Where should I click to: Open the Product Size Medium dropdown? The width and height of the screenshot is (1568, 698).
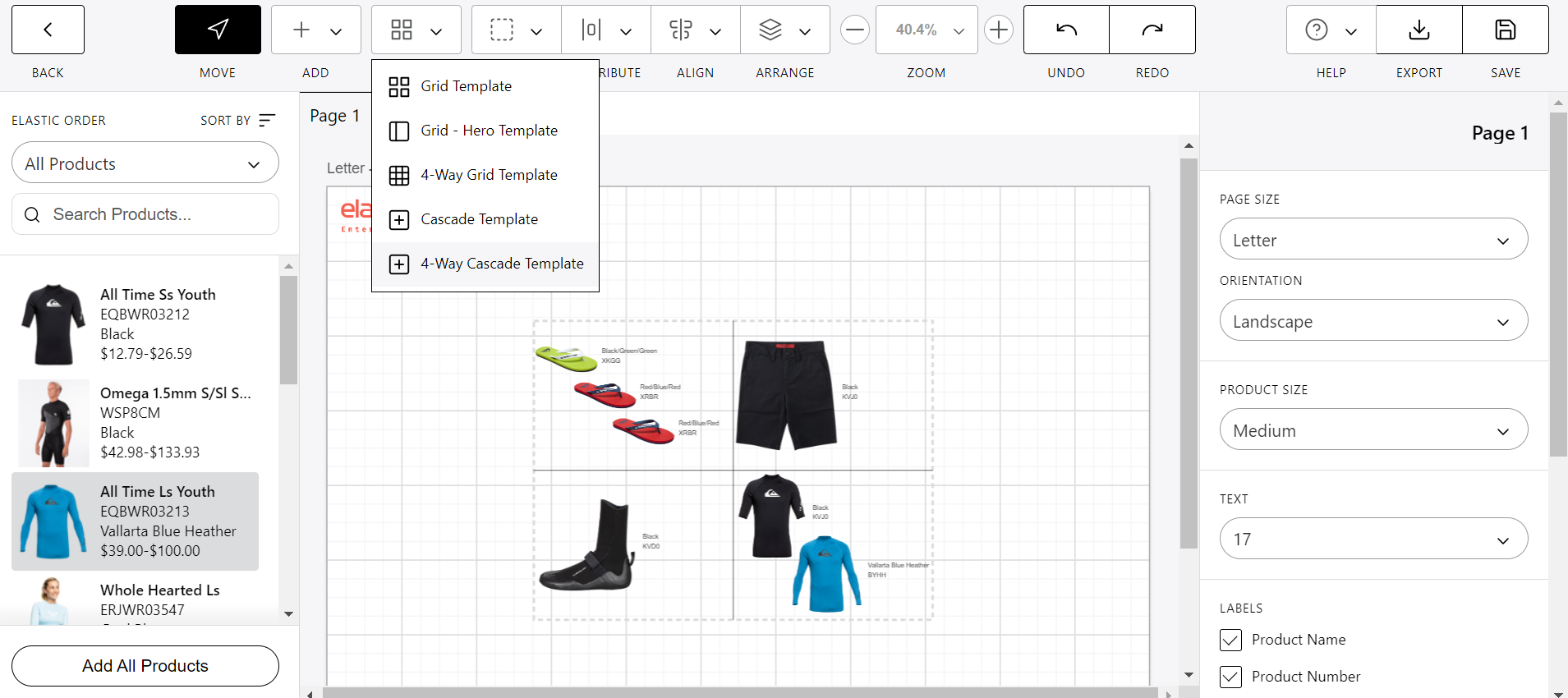coord(1373,430)
